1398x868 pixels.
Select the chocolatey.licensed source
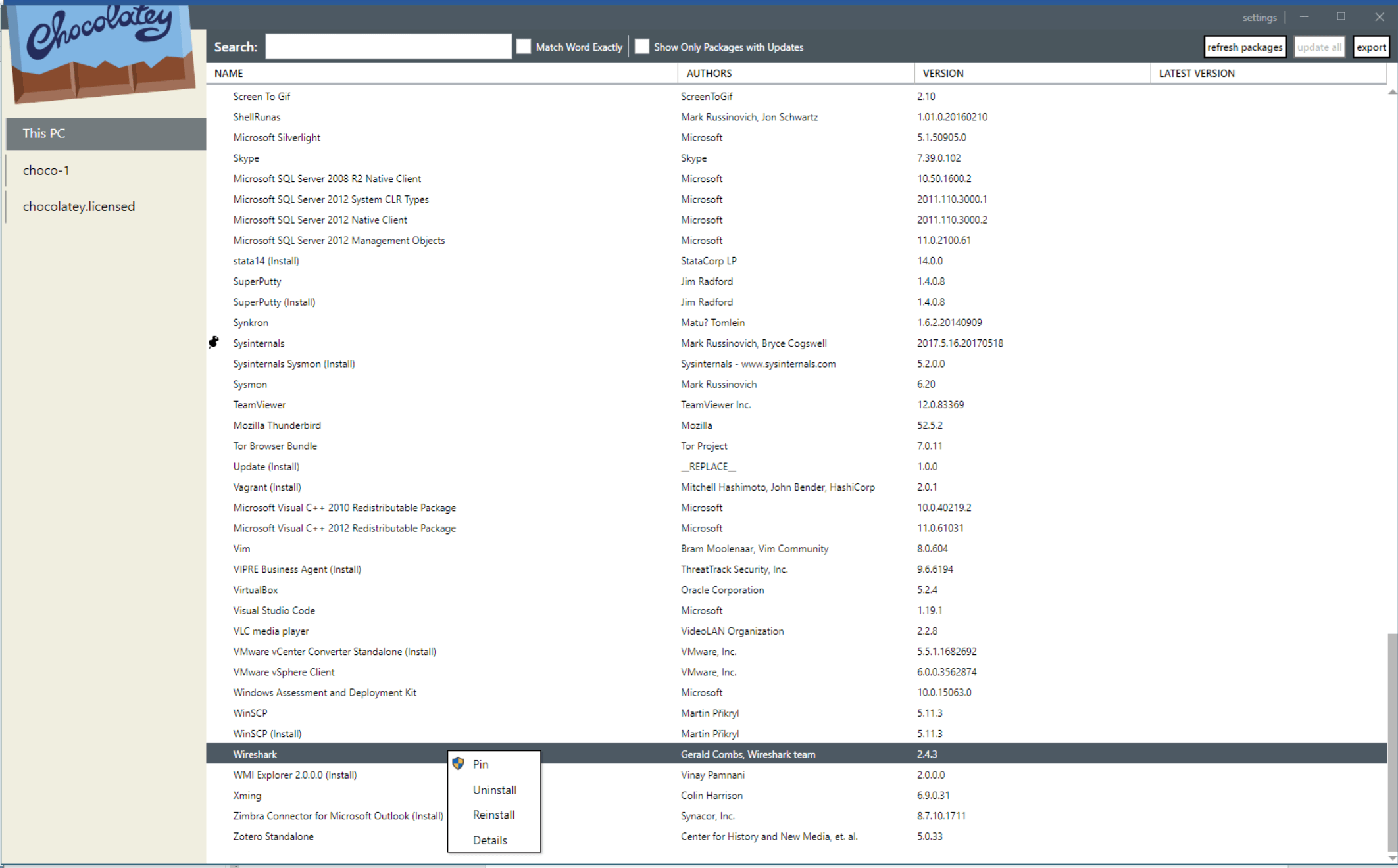tap(79, 206)
